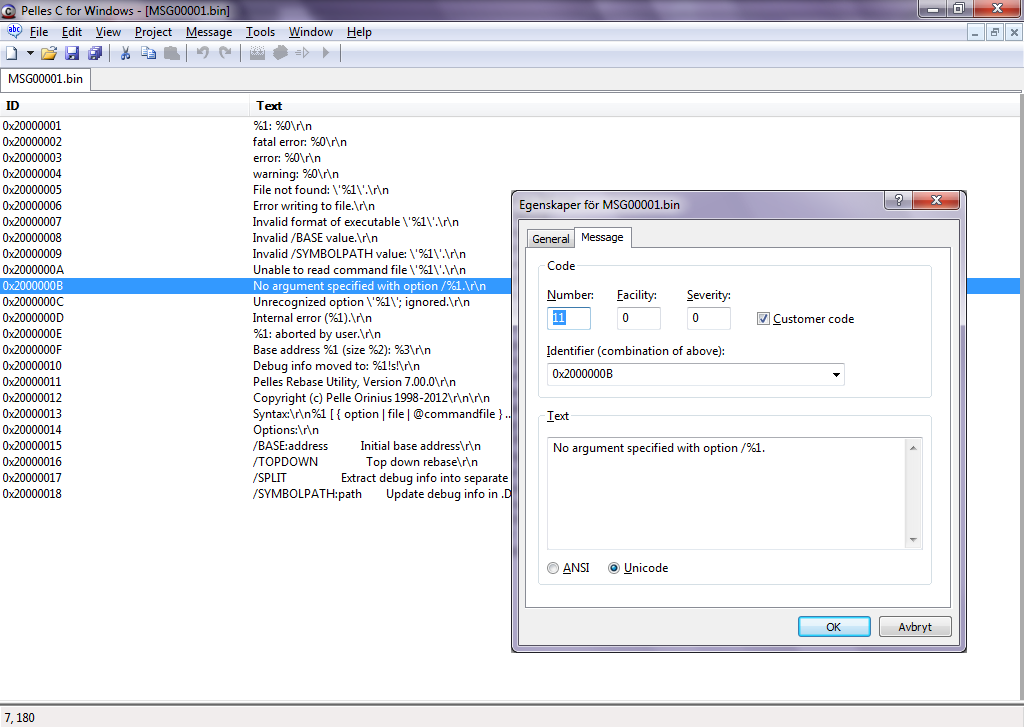Screen dimensions: 1024x728
Task: Open the Tools menu
Action: point(261,32)
